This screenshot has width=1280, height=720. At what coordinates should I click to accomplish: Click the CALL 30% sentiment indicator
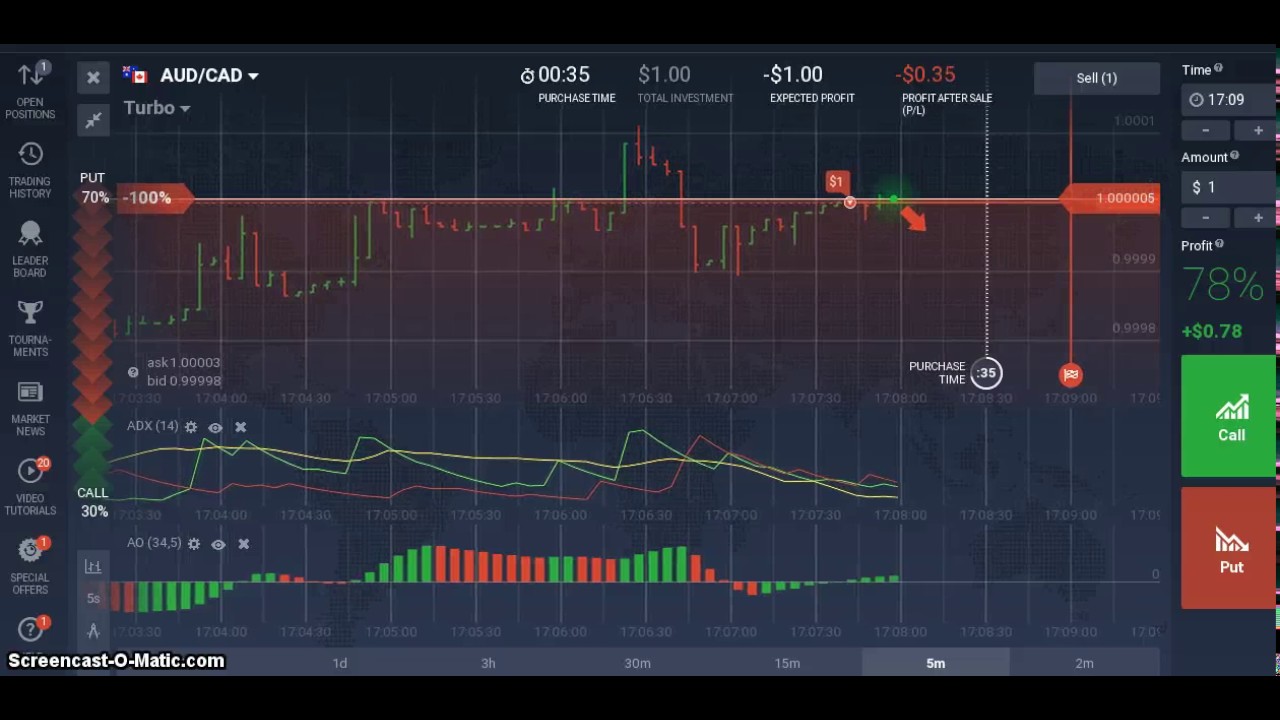pyautogui.click(x=93, y=502)
